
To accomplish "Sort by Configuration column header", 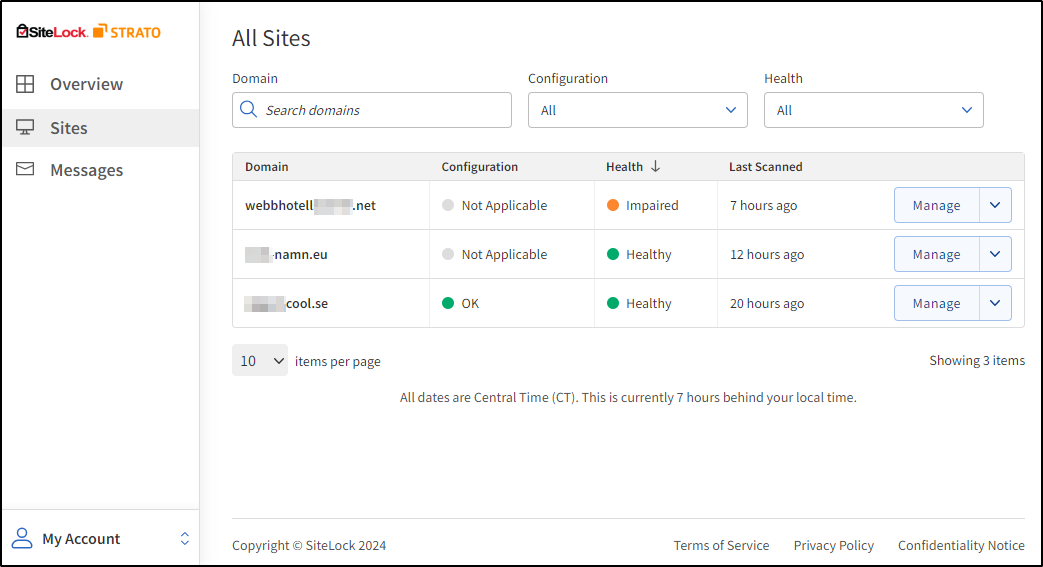I will pyautogui.click(x=480, y=166).
